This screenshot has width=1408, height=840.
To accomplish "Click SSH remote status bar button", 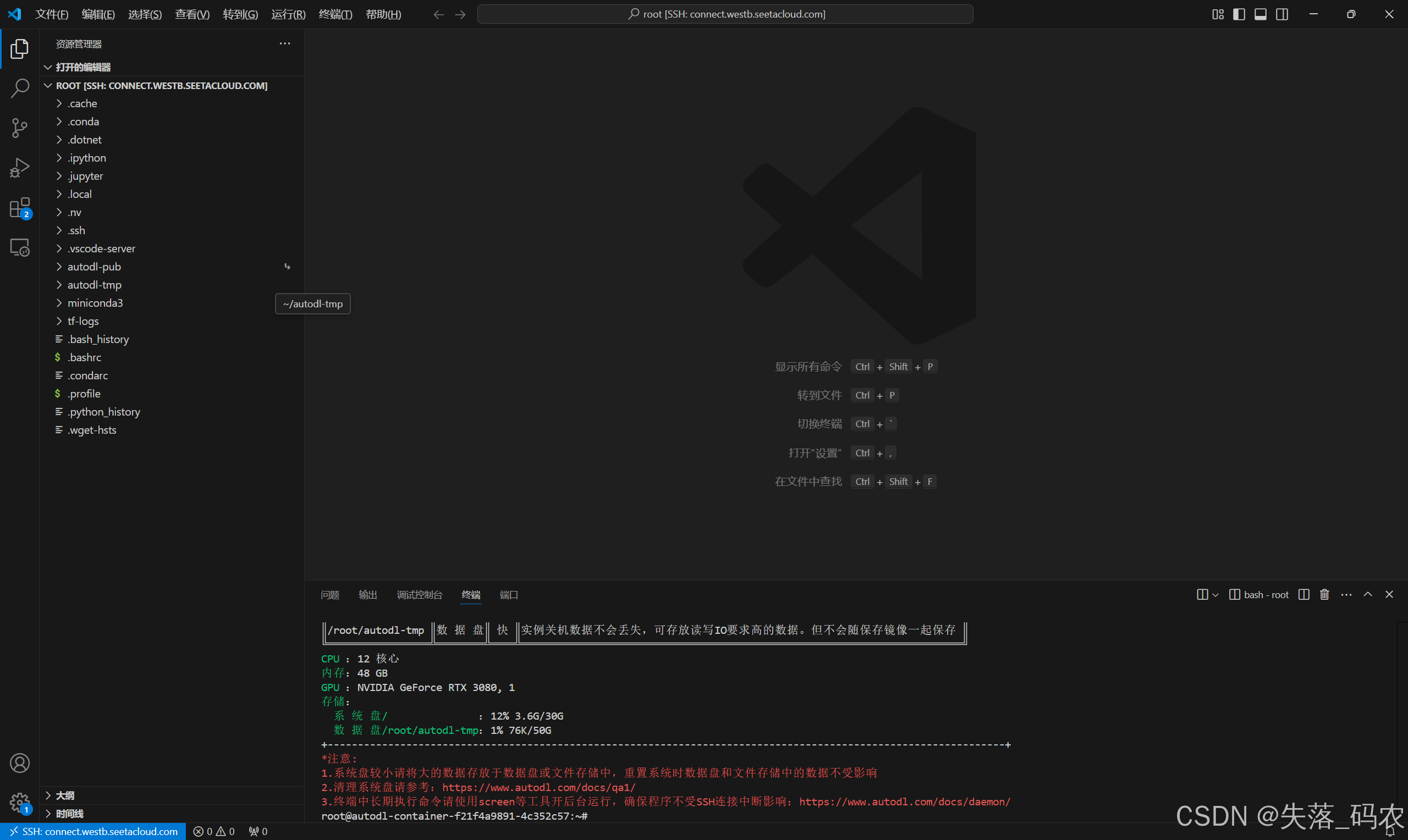I will click(94, 832).
